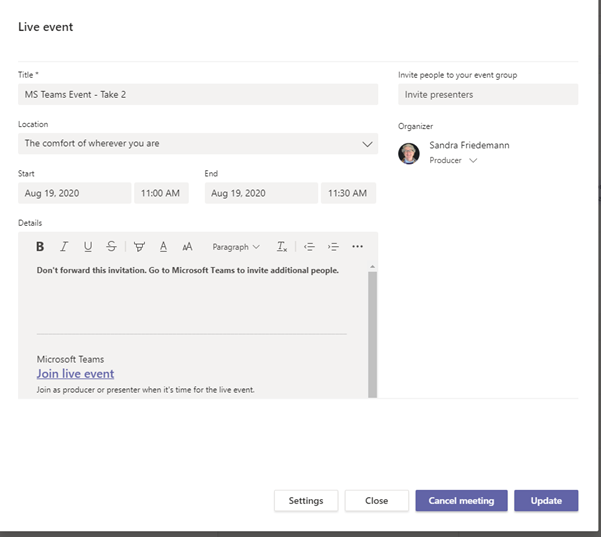The width and height of the screenshot is (601, 537).
Task: Increase the paragraph indent
Action: (x=334, y=246)
